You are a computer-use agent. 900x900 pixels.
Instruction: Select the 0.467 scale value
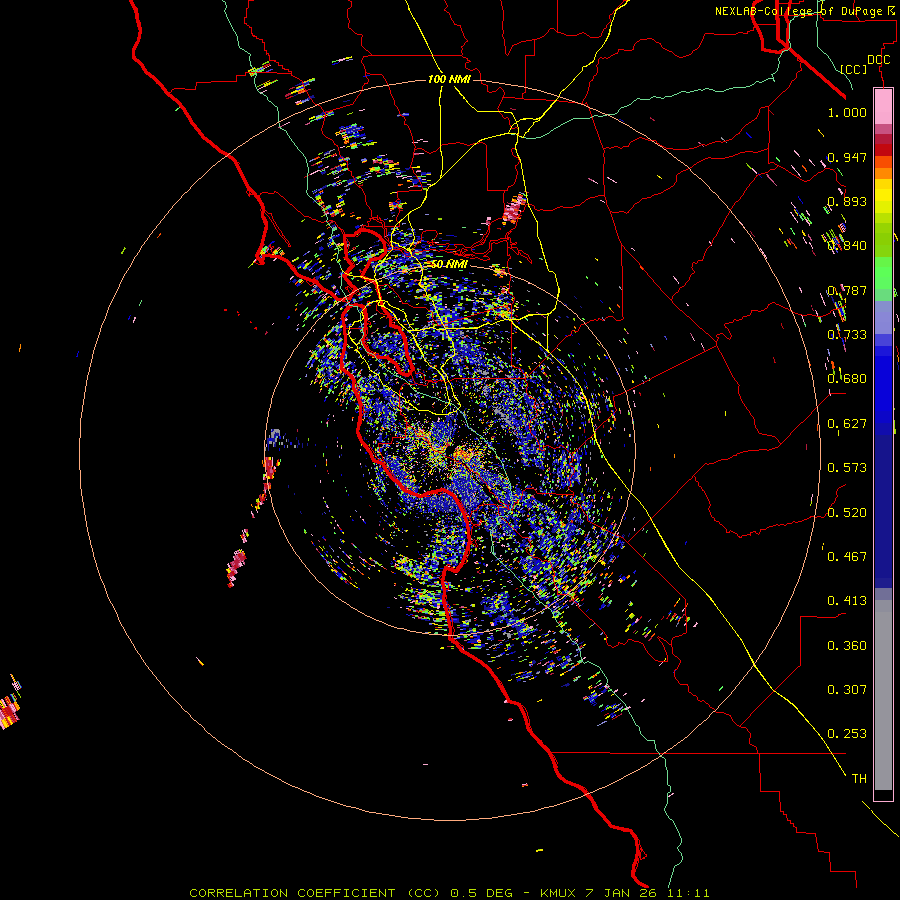(847, 557)
